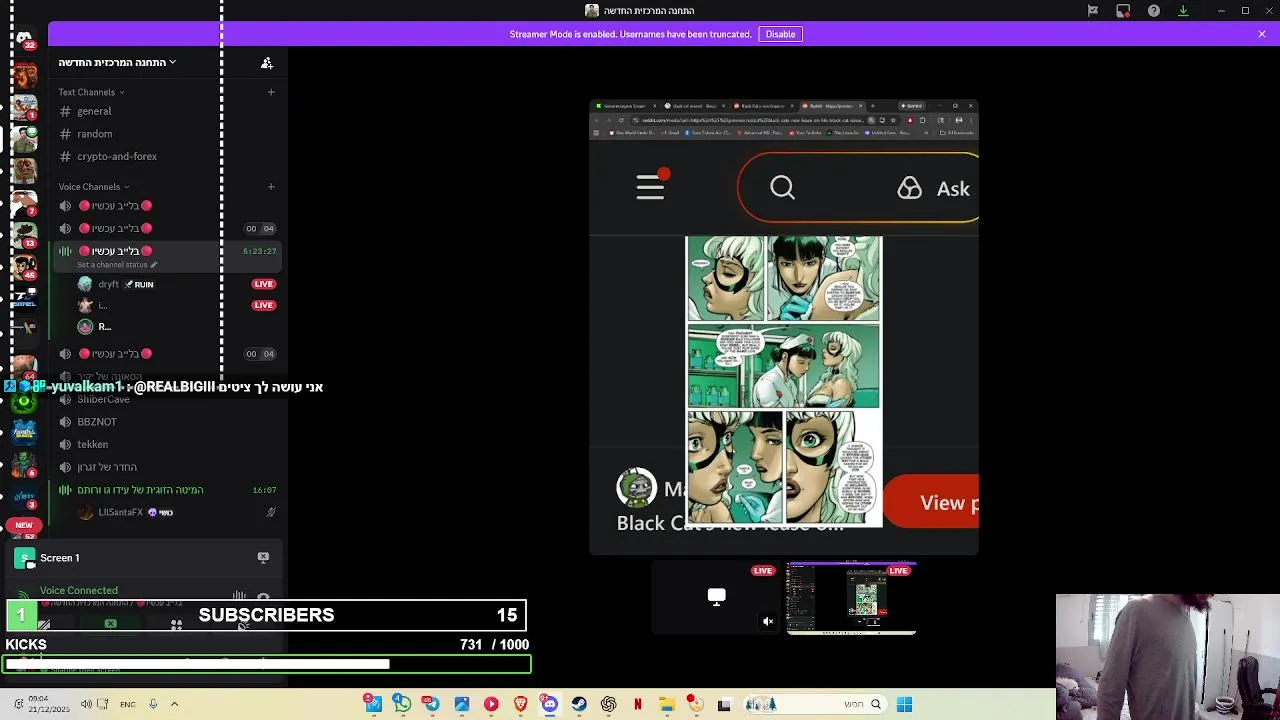The width and height of the screenshot is (1280, 720).
Task: Select user LilSantaFX in voice channel
Action: (125, 513)
